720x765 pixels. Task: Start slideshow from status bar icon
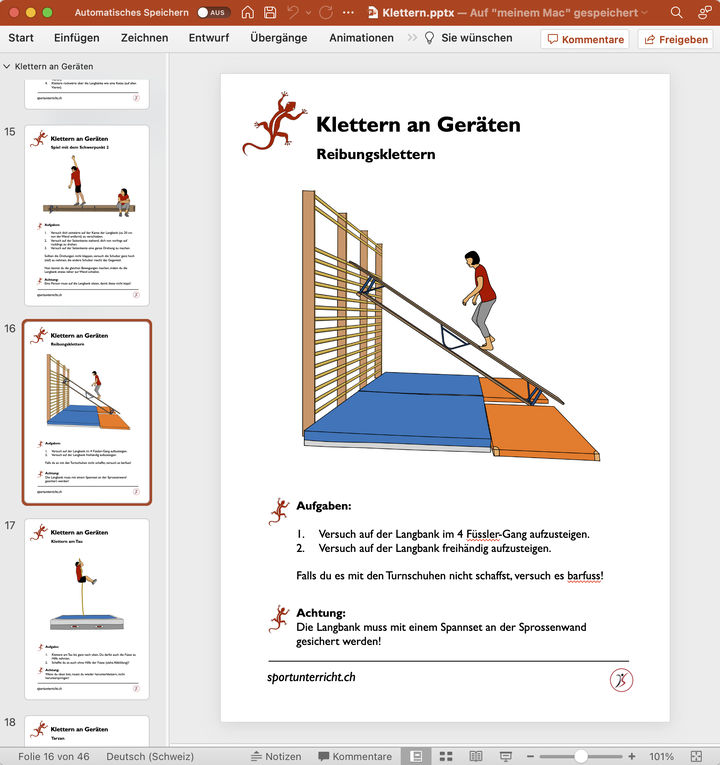(x=506, y=757)
